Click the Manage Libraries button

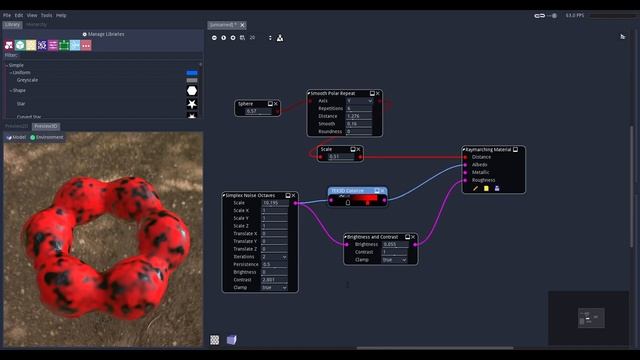click(x=103, y=34)
